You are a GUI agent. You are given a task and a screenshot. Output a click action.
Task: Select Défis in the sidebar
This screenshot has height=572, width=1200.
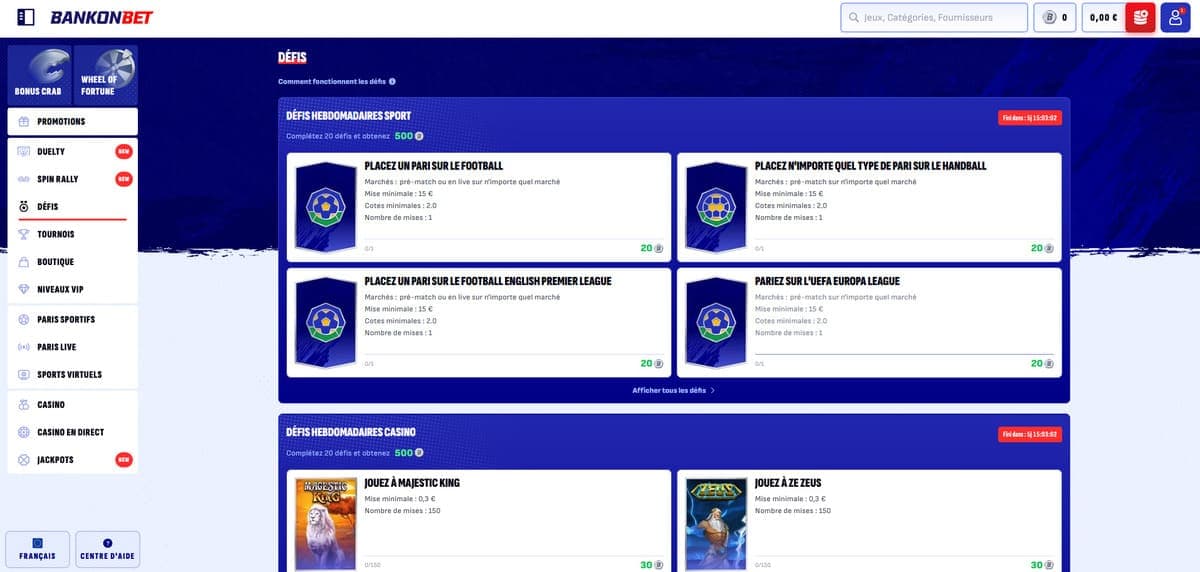(x=72, y=207)
